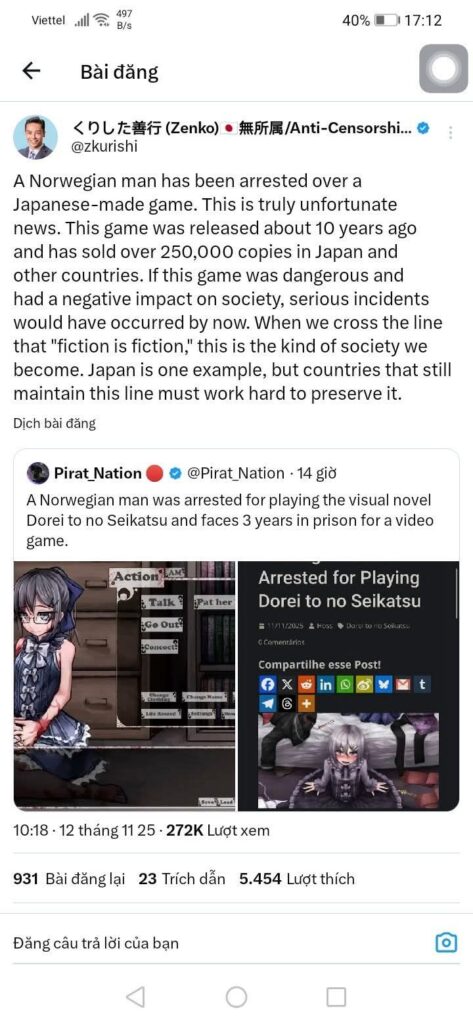Tap Dịch bài đăng to translate
The image size is (473, 1024).
click(54, 423)
